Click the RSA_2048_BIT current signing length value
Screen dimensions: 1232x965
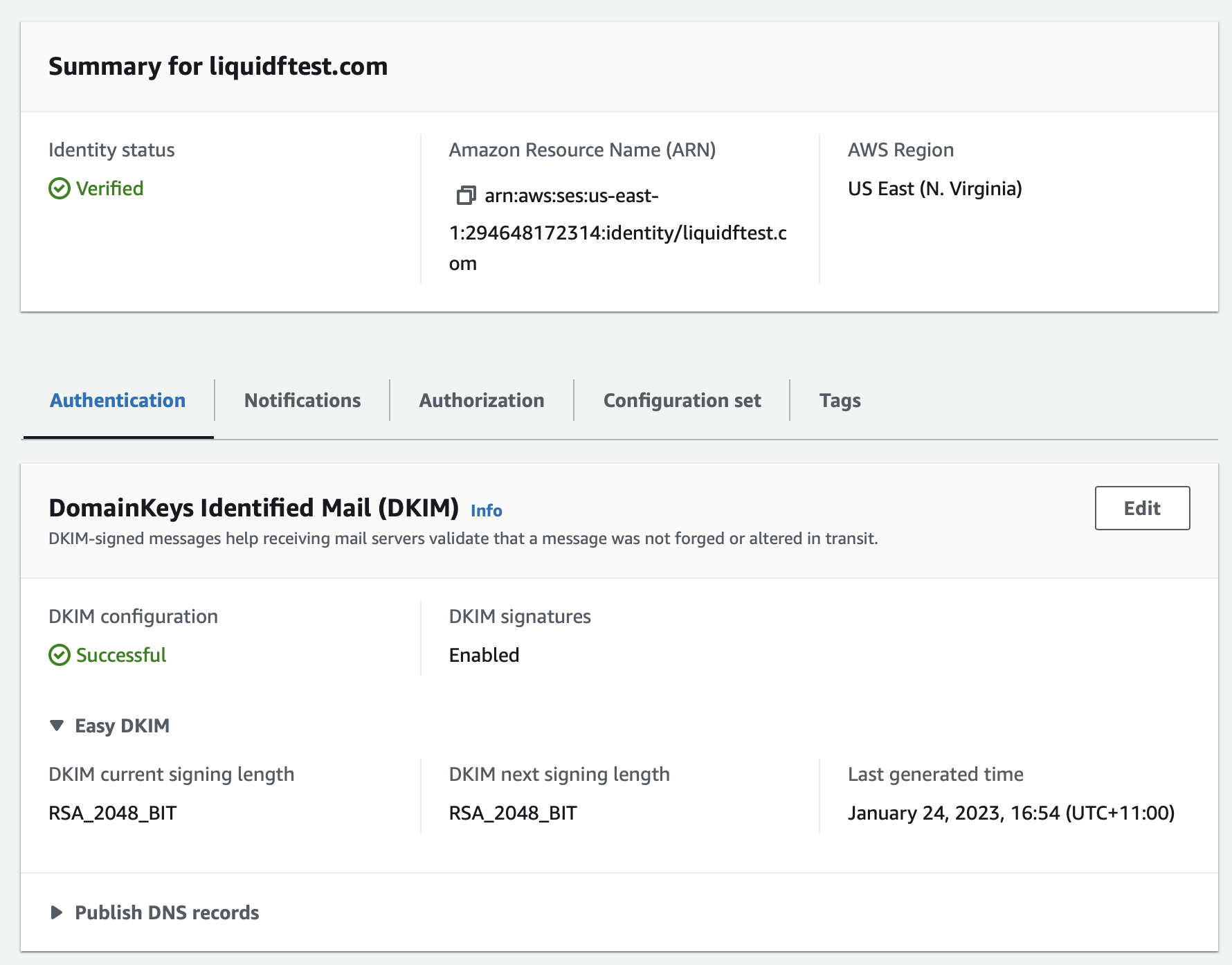tap(111, 813)
